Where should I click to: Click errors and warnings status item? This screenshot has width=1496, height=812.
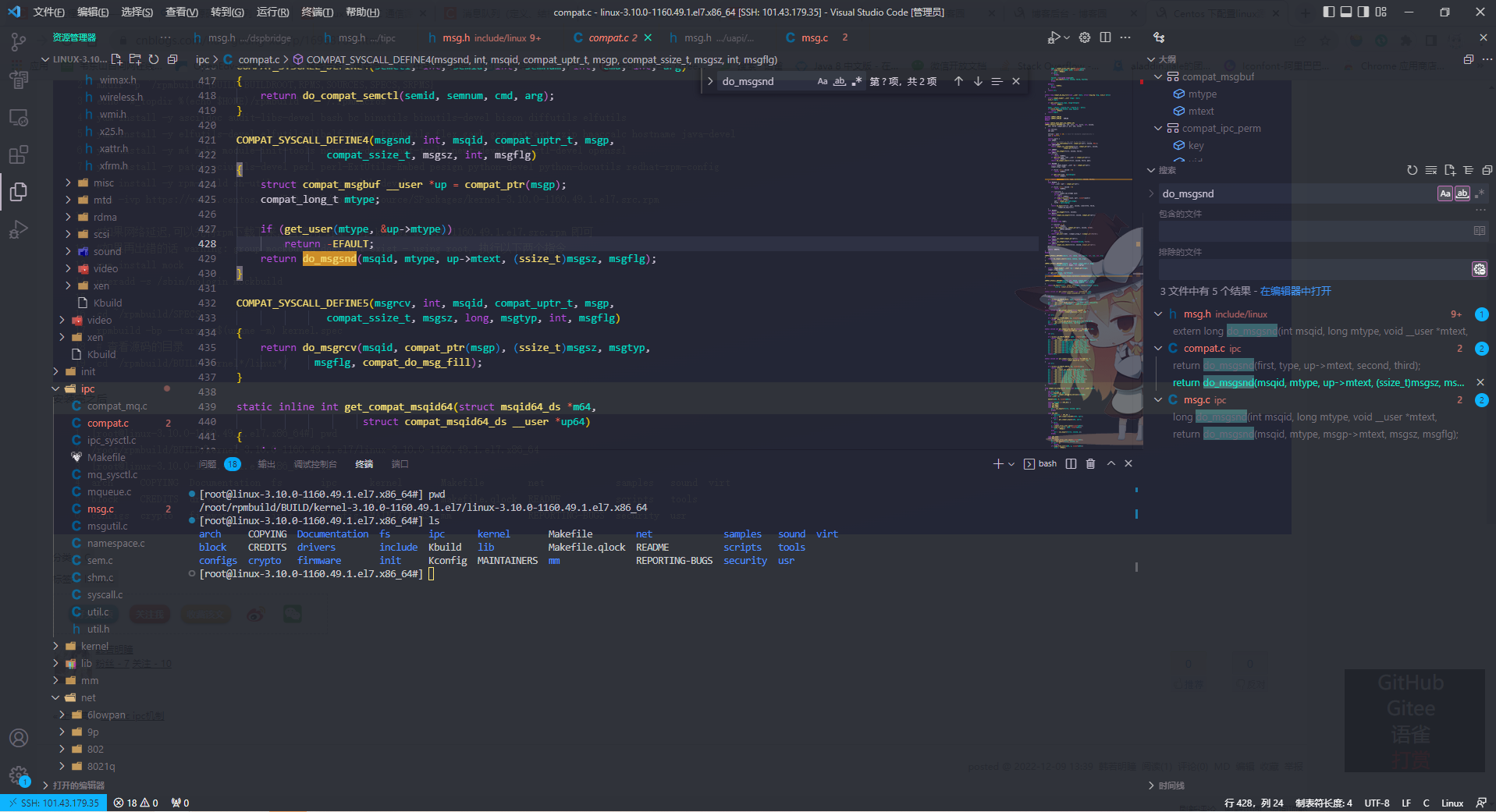point(136,803)
